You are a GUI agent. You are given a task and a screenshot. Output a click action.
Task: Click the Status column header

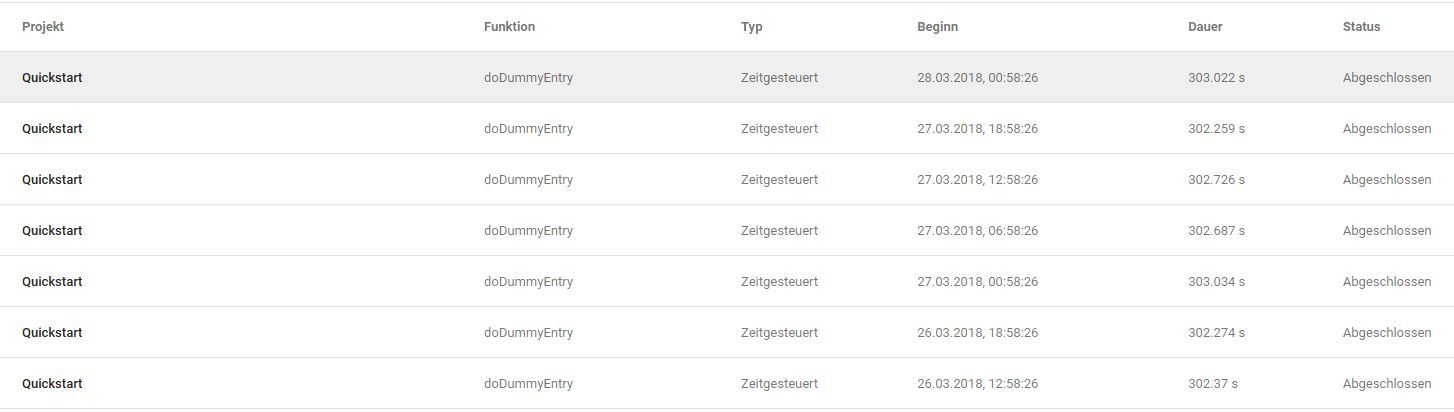coord(1361,27)
